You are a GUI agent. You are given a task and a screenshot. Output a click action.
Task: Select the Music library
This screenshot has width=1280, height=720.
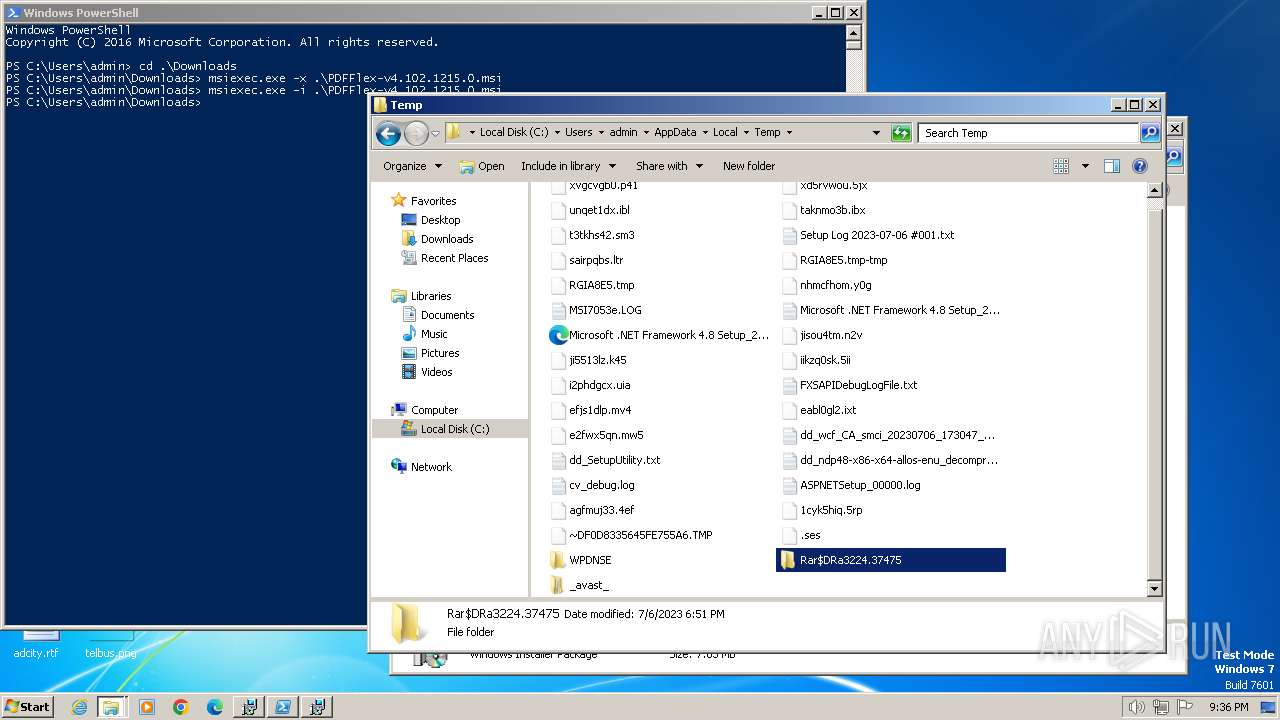[434, 333]
